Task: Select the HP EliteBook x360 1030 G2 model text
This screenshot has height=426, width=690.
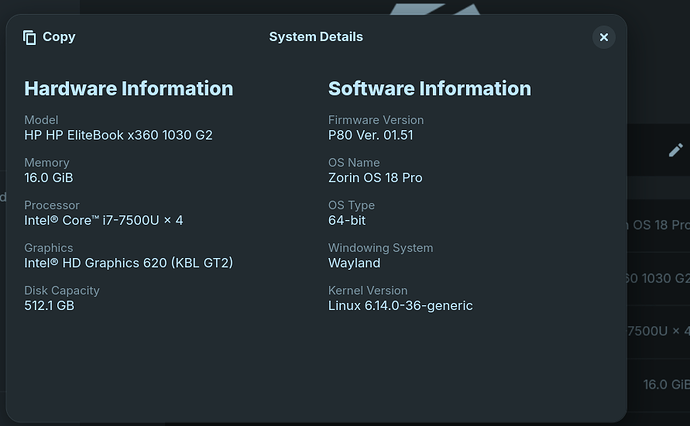Action: click(x=118, y=135)
